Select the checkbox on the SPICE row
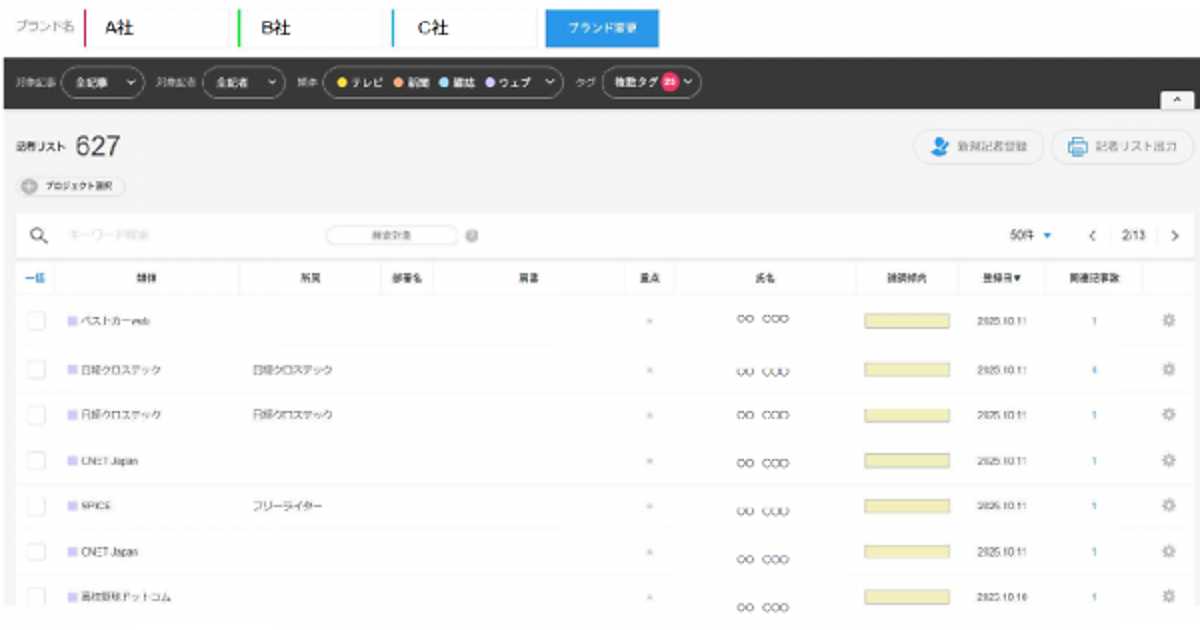This screenshot has width=1200, height=630. pos(36,506)
